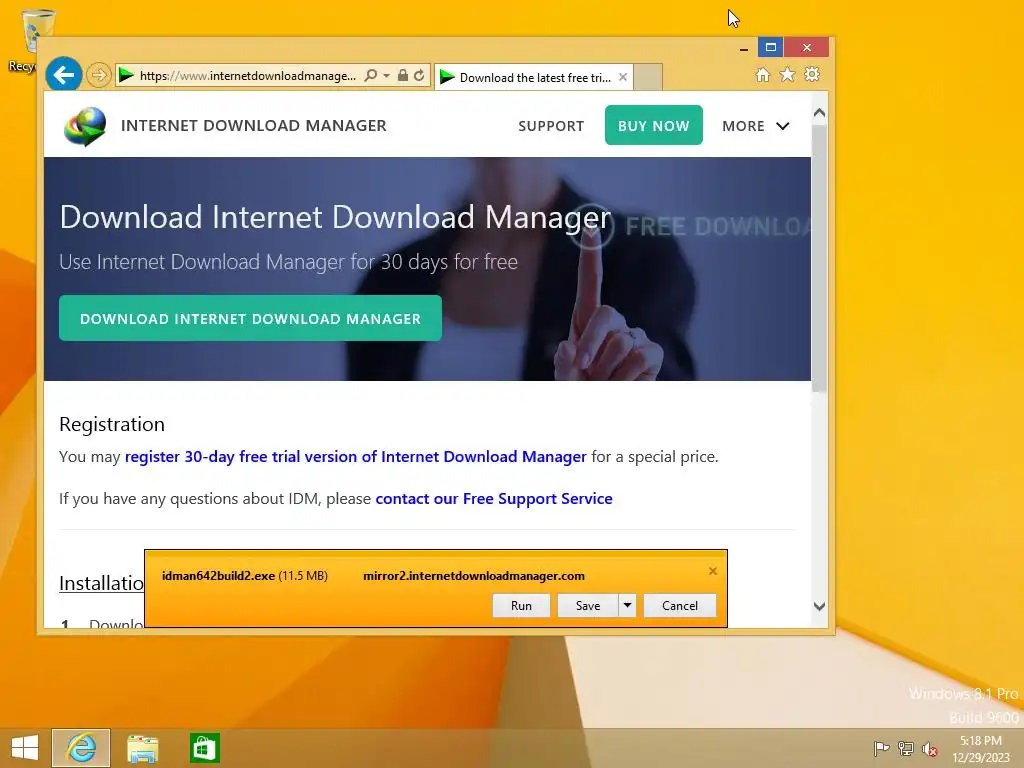
Task: Maximize the Internet Explorer window
Action: click(771, 47)
